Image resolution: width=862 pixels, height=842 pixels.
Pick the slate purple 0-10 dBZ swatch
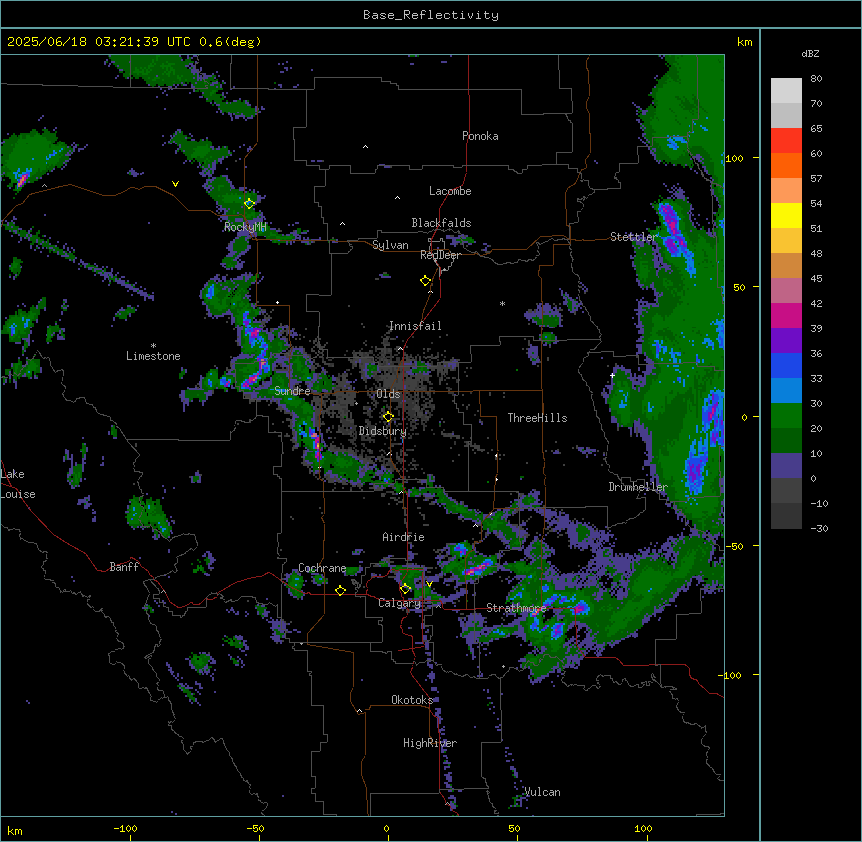[786, 466]
